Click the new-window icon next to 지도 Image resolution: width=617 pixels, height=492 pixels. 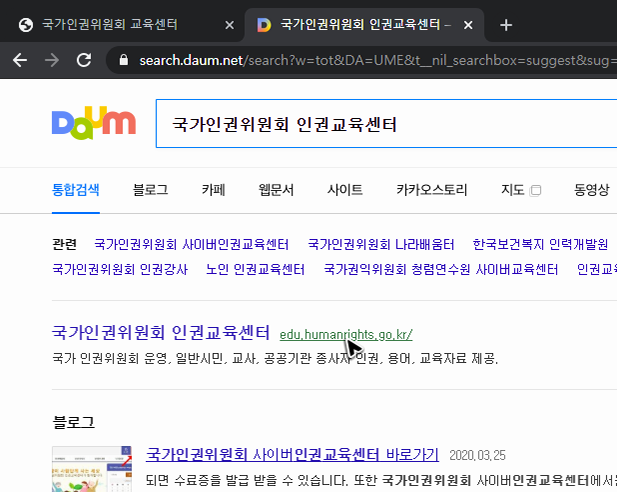coord(535,191)
